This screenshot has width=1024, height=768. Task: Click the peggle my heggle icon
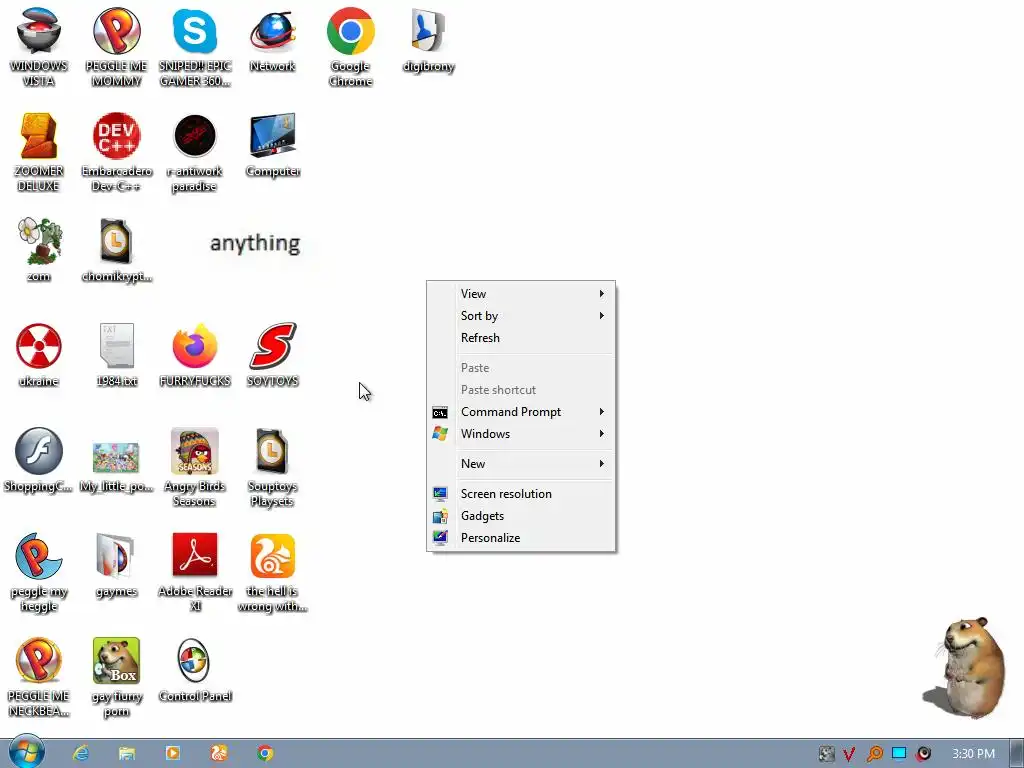click(39, 573)
